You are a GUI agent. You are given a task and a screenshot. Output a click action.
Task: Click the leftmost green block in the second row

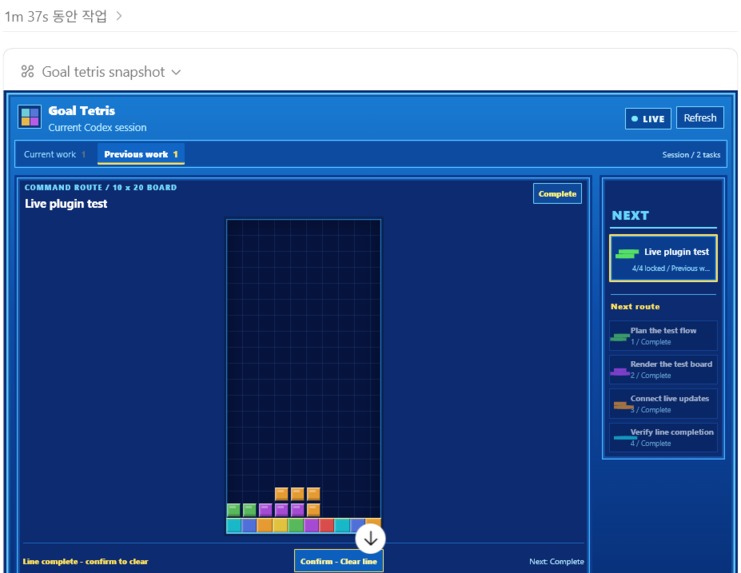coord(233,510)
